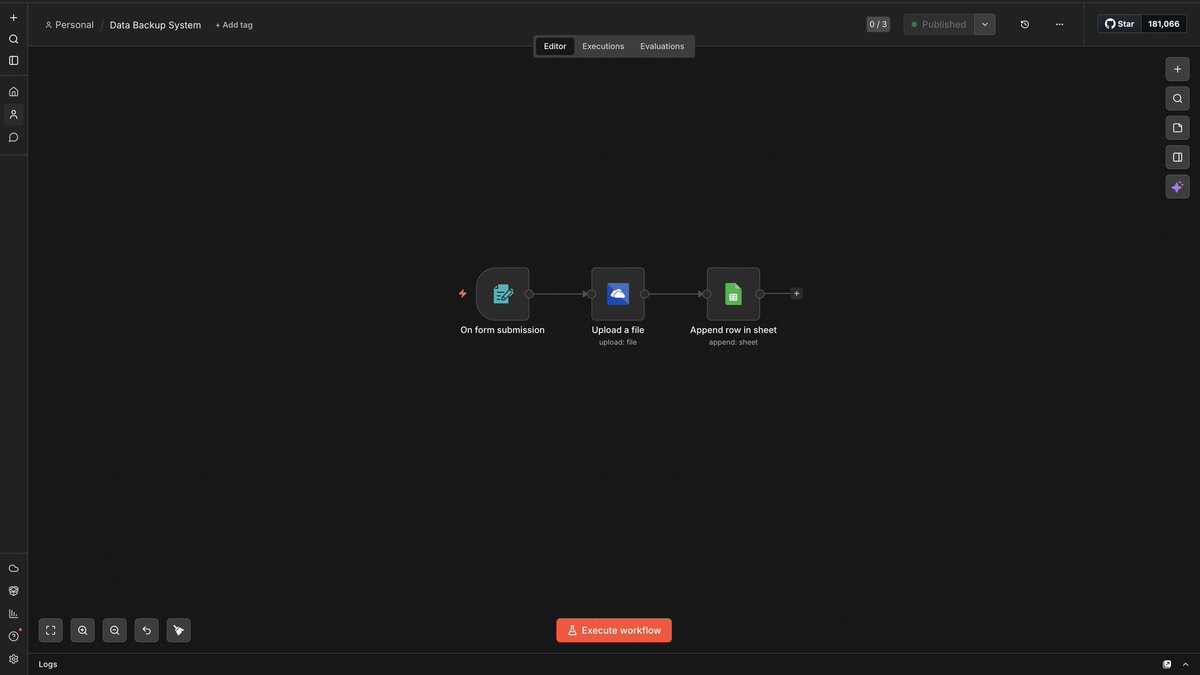
Task: Open the Help question mark icon
Action: pos(13,637)
